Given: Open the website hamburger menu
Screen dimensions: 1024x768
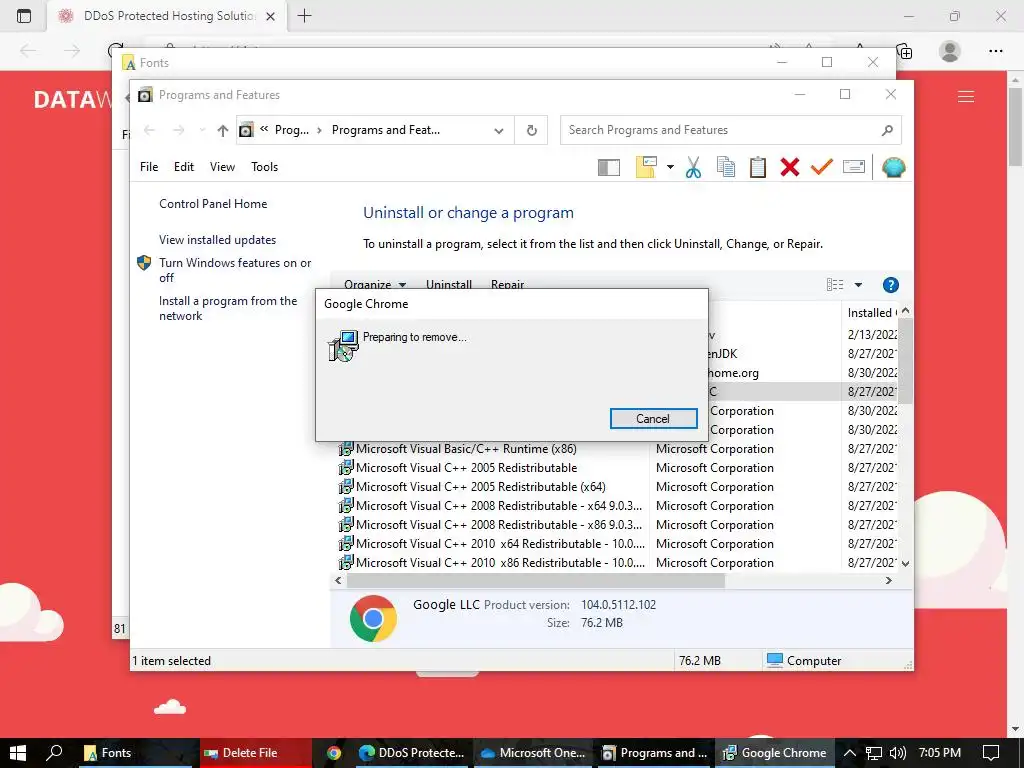Looking at the screenshot, I should click(966, 97).
